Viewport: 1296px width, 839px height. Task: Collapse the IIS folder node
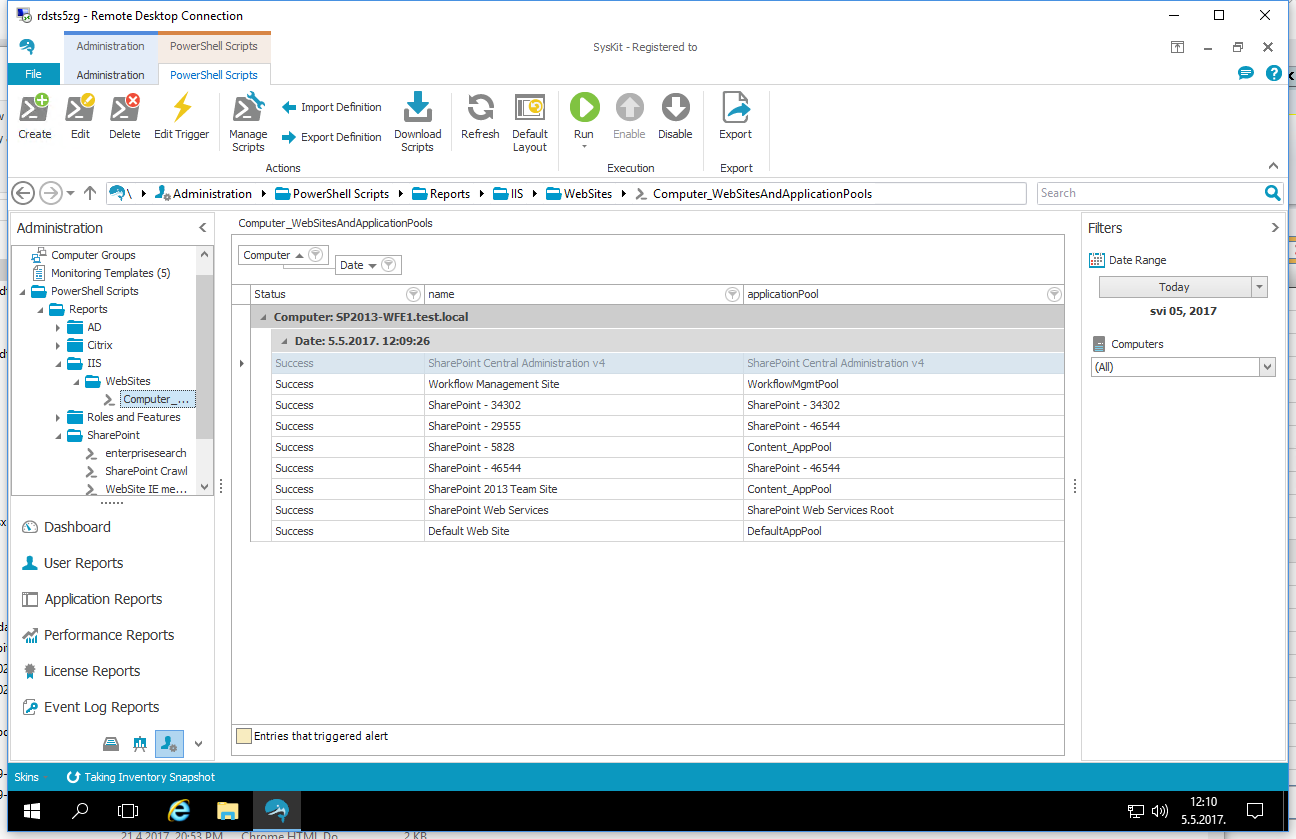click(x=59, y=363)
